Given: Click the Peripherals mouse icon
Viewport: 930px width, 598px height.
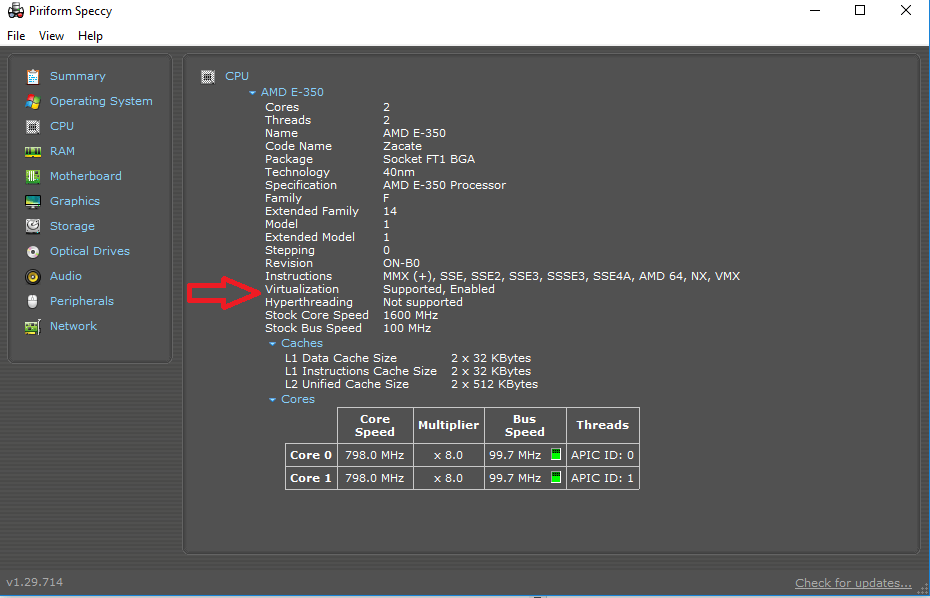Looking at the screenshot, I should click(33, 301).
